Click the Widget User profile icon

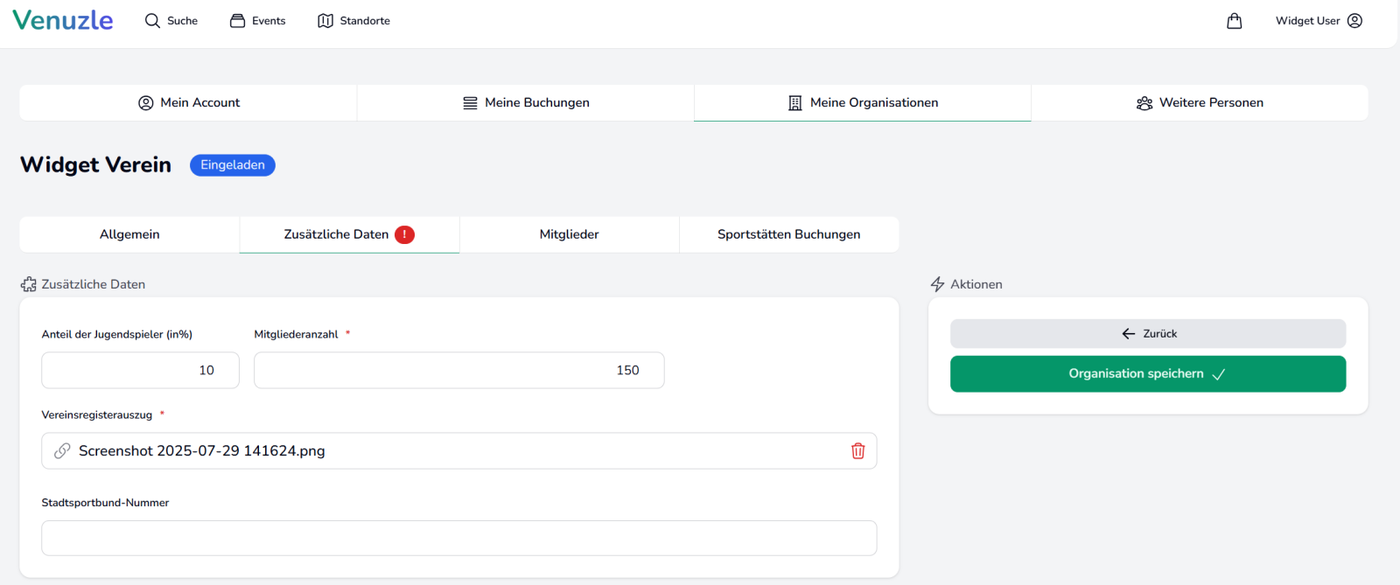[x=1355, y=20]
